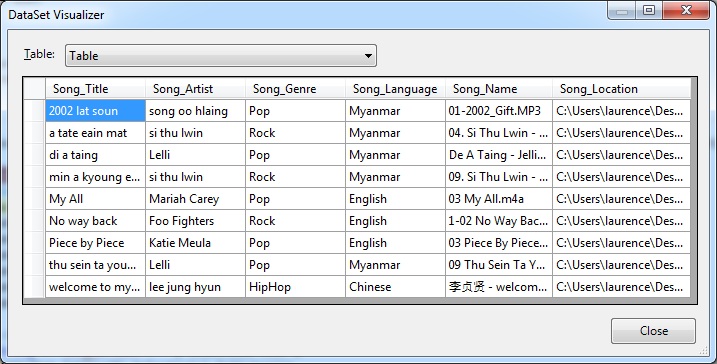The height and width of the screenshot is (364, 717).
Task: Select the '04. Si Thu Lwin' name cell
Action: click(x=499, y=133)
